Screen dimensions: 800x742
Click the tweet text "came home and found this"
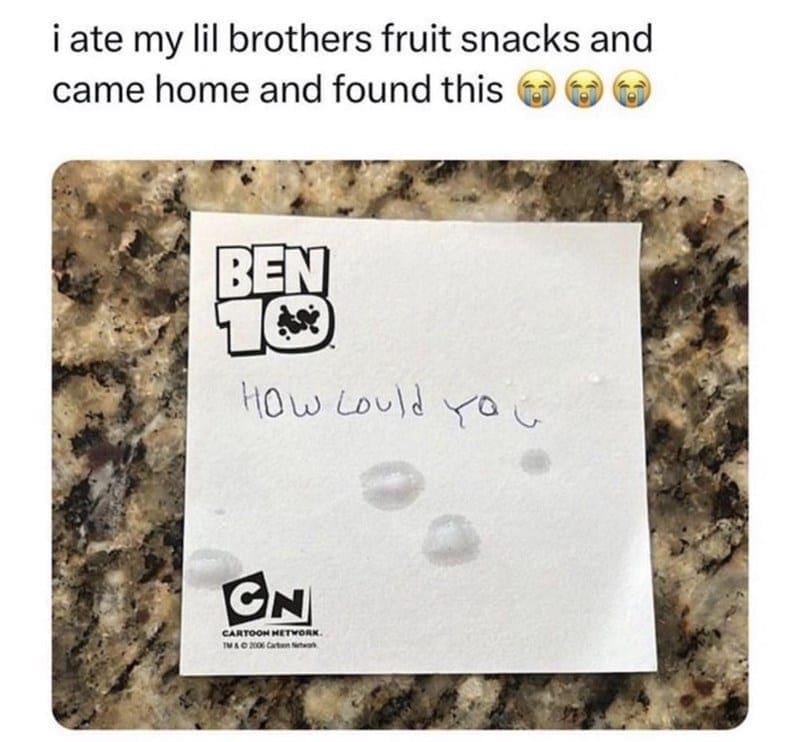[278, 90]
